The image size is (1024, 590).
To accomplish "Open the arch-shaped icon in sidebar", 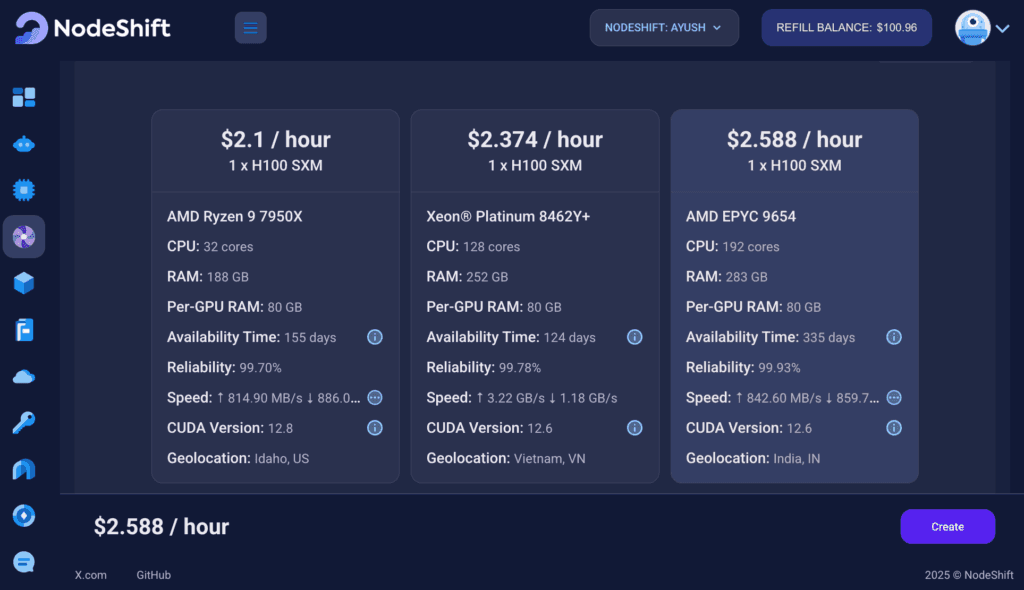I will [24, 469].
